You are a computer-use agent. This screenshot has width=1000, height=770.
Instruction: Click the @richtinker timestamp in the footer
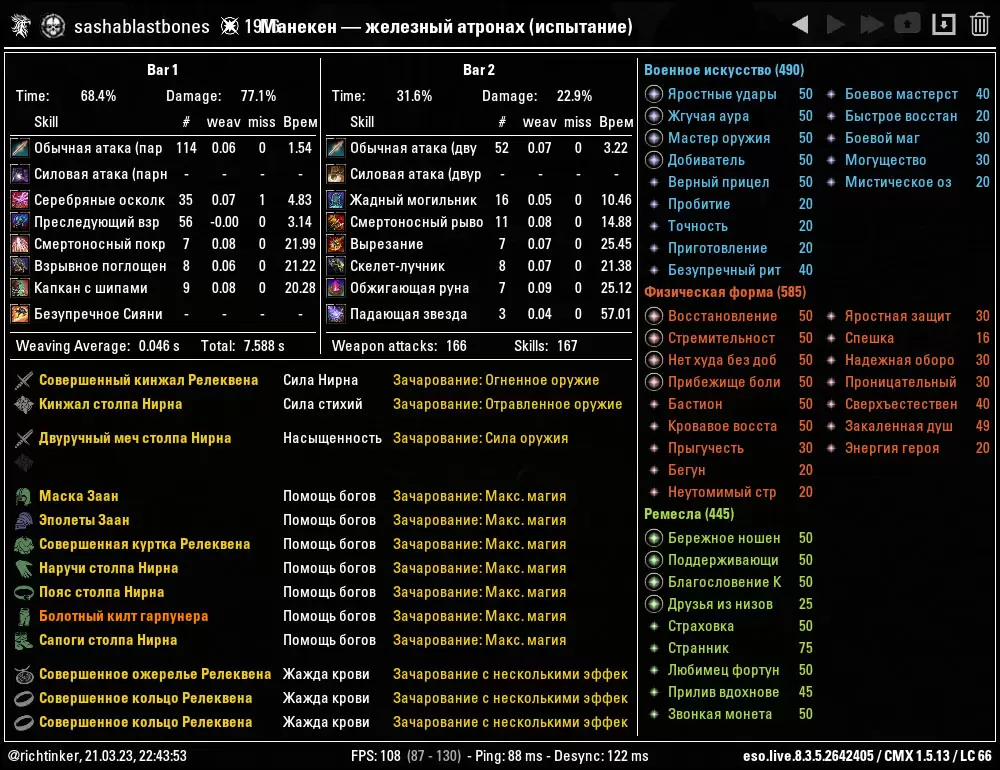pos(98,756)
